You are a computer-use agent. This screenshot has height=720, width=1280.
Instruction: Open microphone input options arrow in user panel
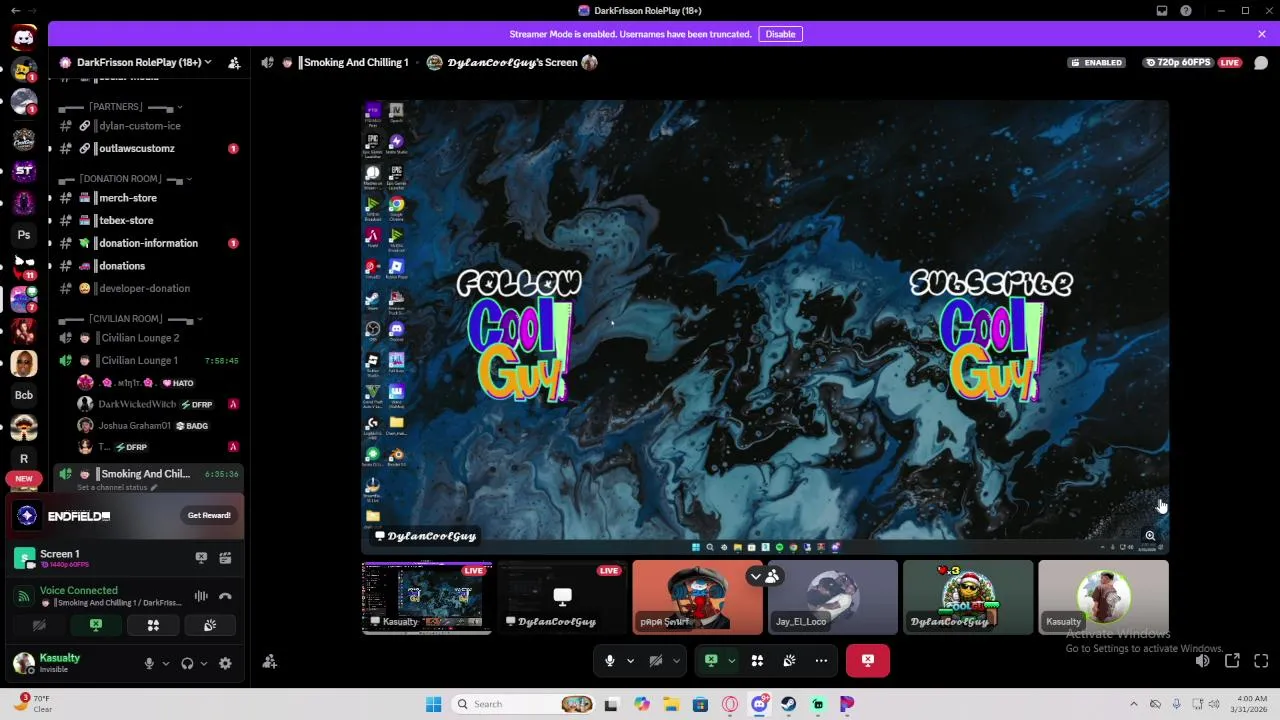pyautogui.click(x=166, y=663)
